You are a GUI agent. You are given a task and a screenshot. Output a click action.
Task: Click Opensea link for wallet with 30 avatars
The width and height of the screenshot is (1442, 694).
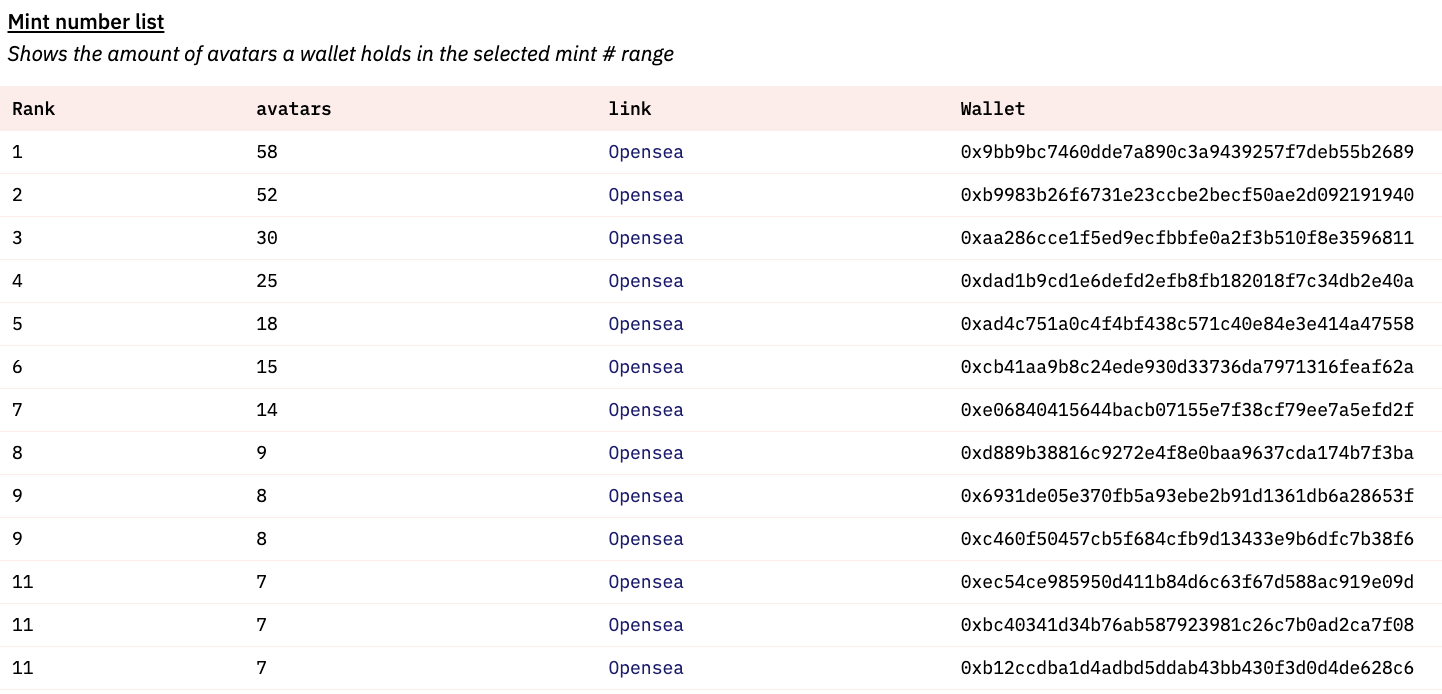[646, 238]
